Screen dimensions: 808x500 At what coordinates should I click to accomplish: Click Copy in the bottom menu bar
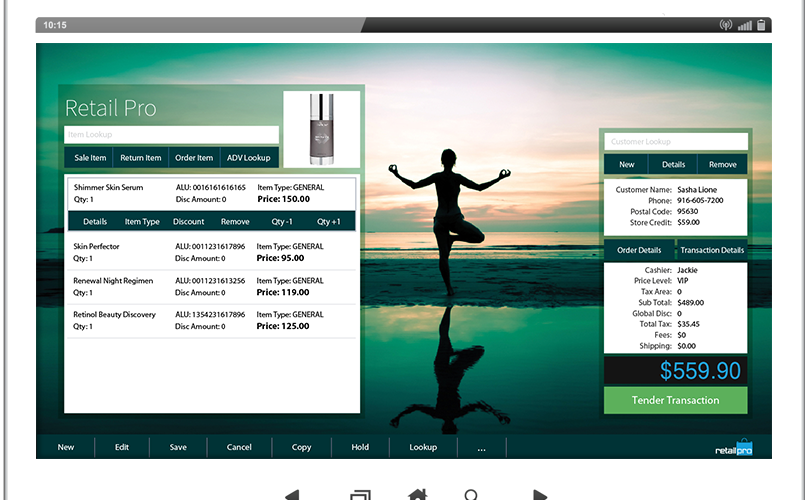(301, 447)
